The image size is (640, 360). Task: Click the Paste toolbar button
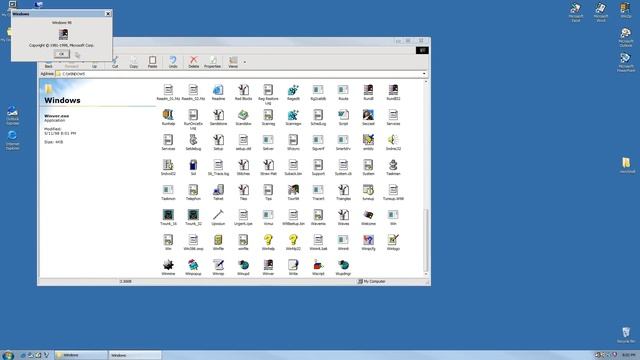[x=152, y=62]
